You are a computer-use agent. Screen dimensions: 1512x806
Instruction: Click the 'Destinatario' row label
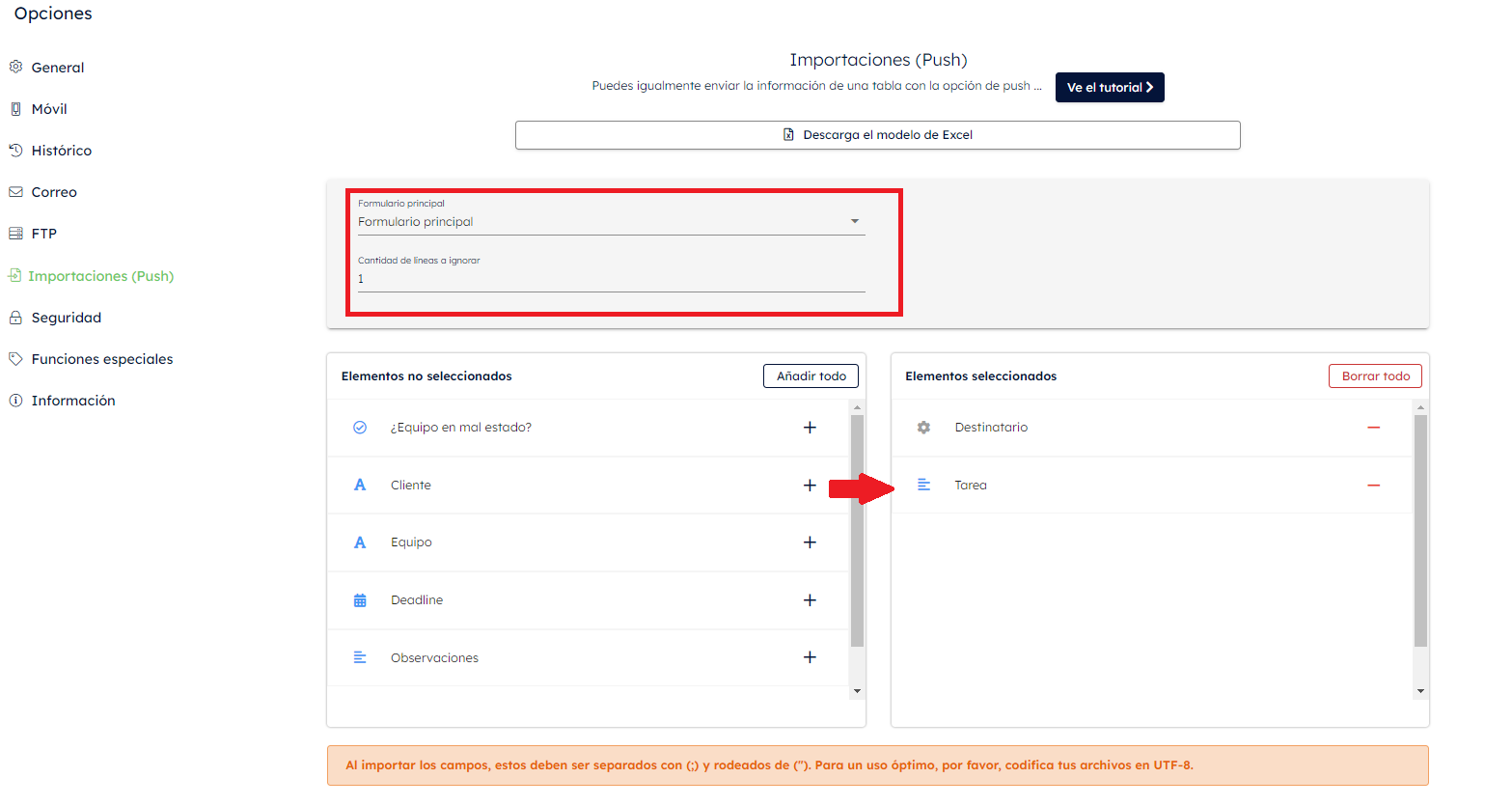pos(991,428)
